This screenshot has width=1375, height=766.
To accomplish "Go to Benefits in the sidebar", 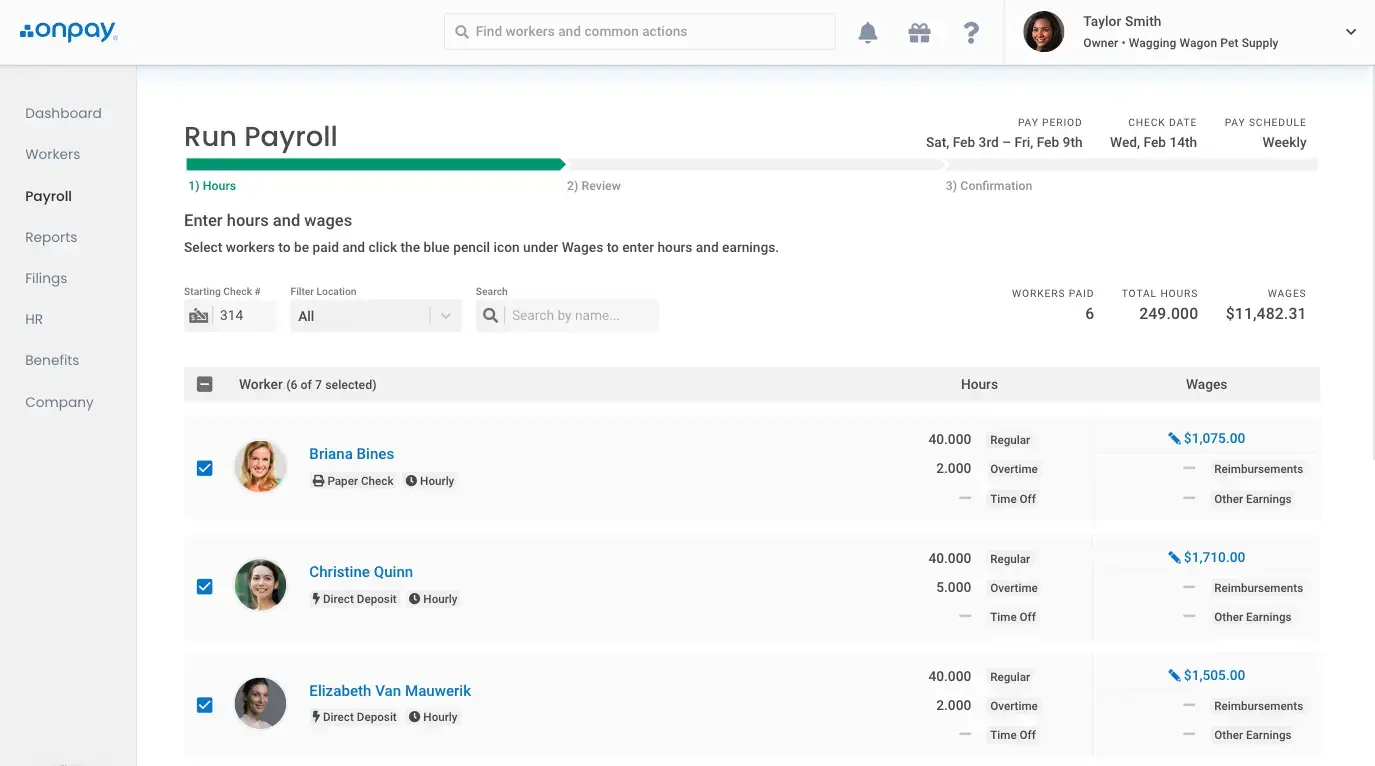I will coord(52,360).
